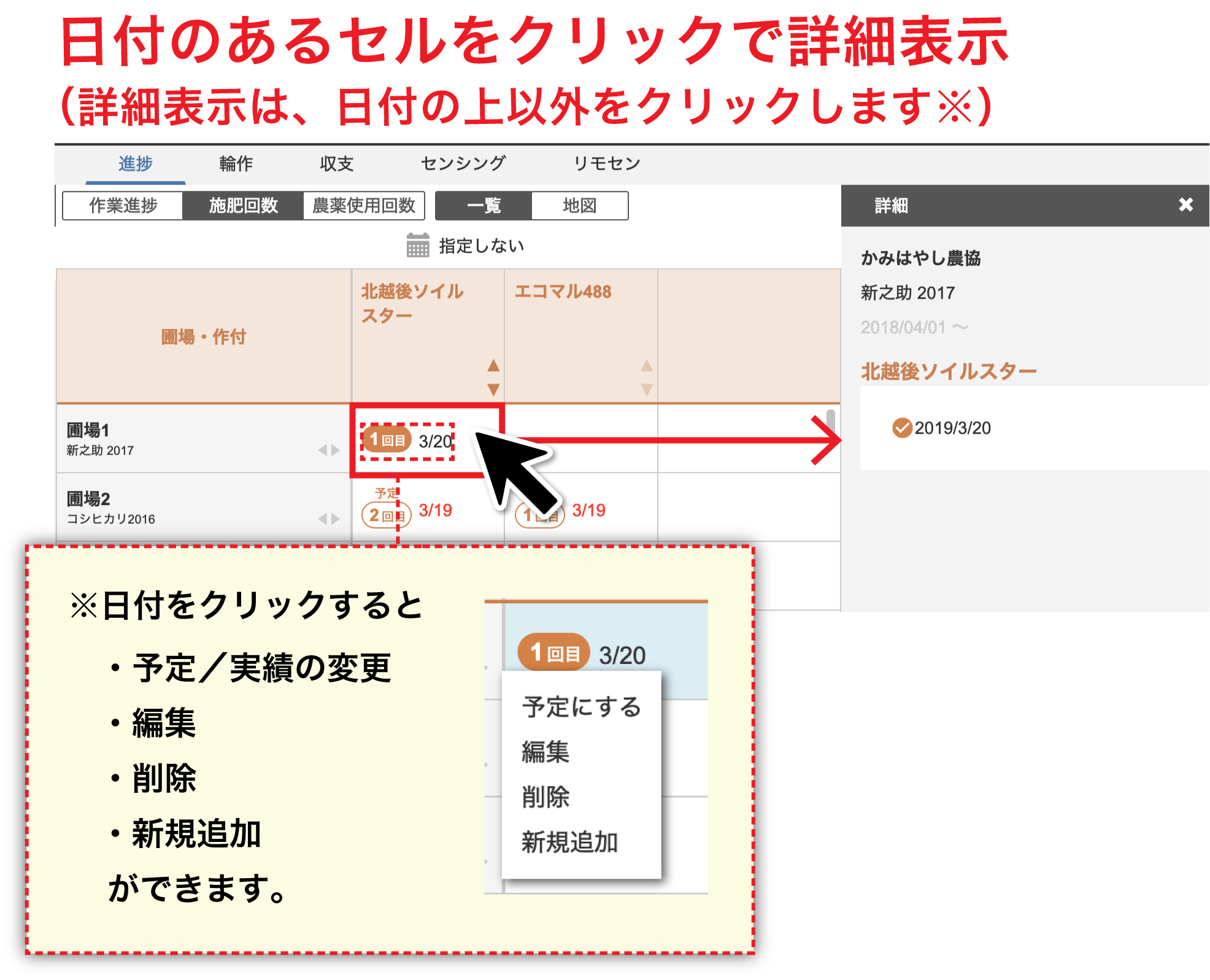Click the 3/20 date in 圃場1 row
The image size is (1210, 980).
pos(436,441)
